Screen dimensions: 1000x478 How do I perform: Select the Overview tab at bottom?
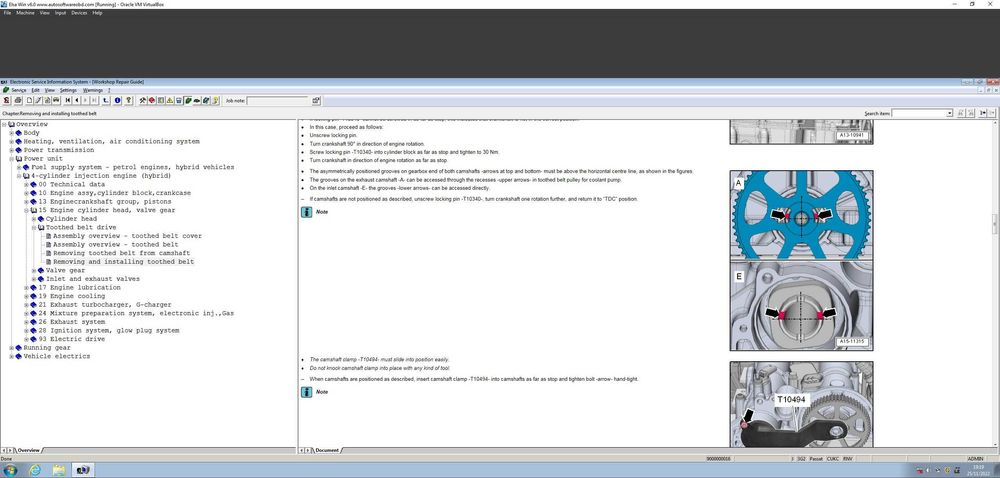28,451
